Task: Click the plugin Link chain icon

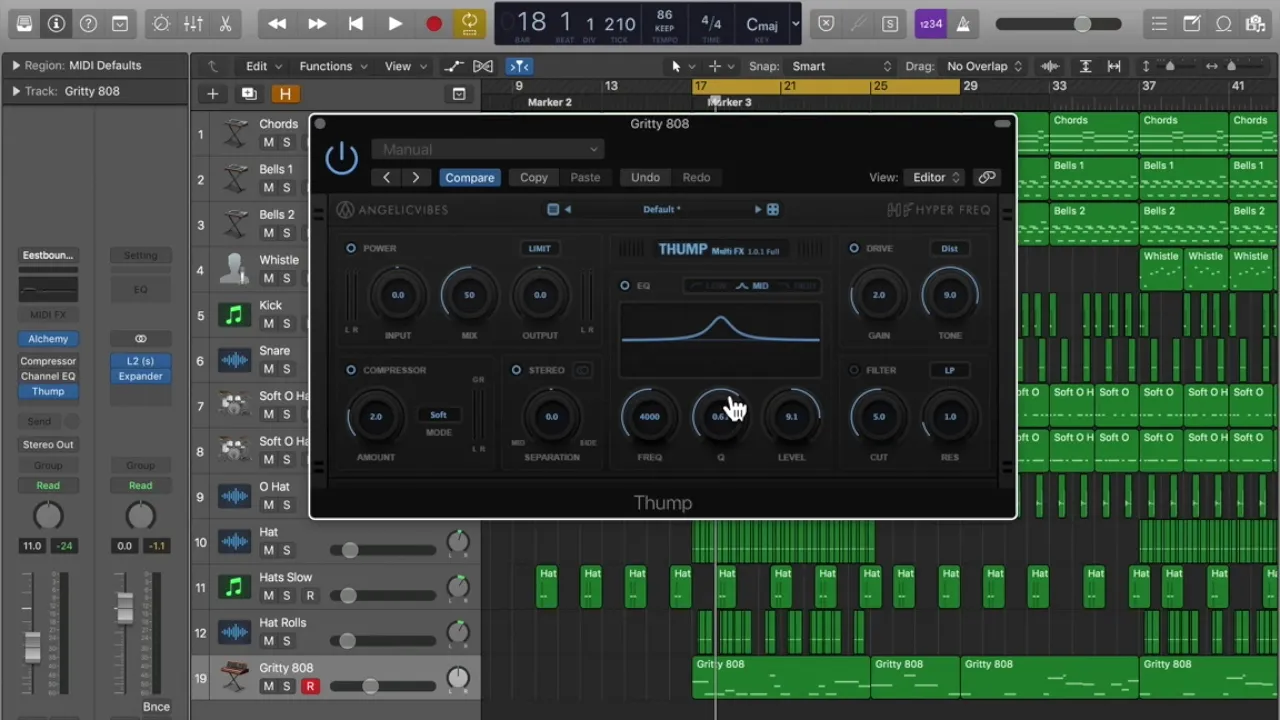Action: [x=987, y=177]
